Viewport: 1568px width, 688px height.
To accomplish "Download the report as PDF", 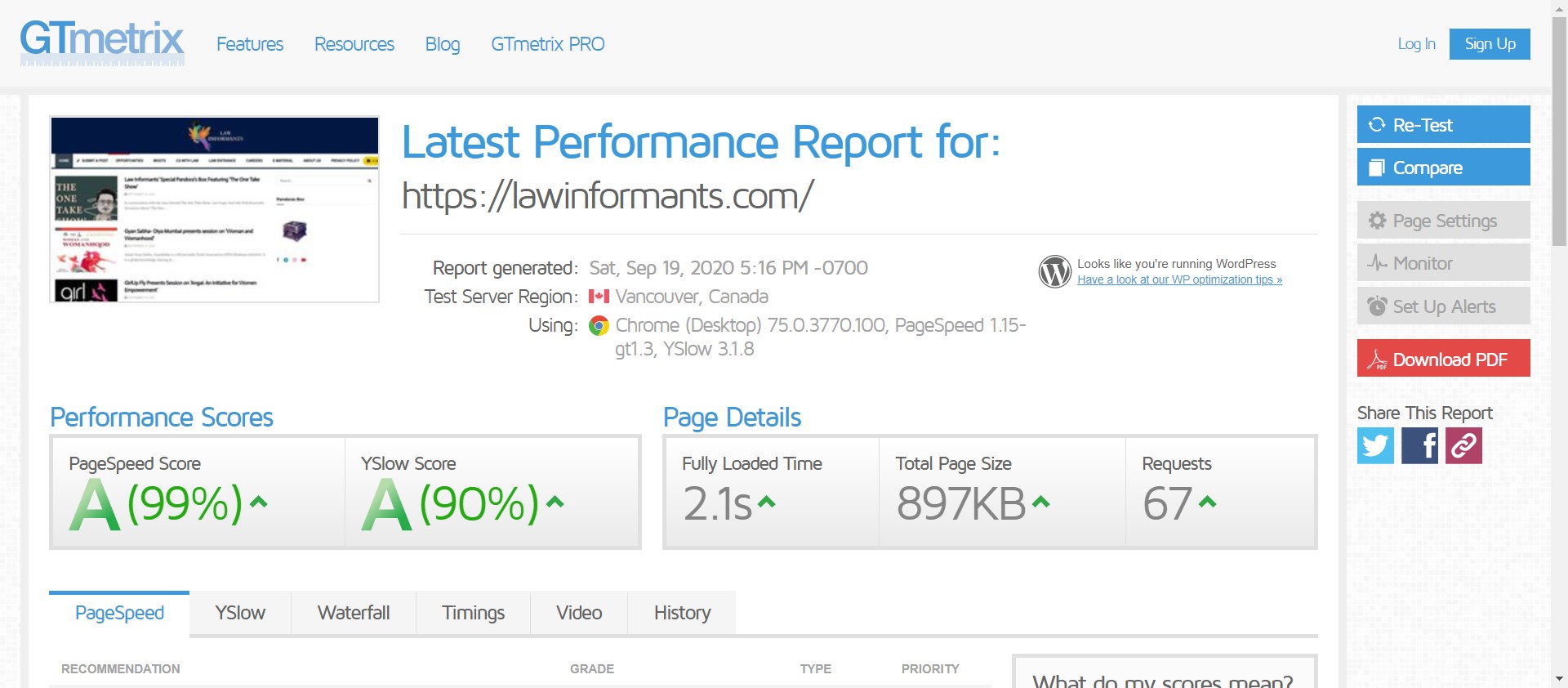I will pos(1443,359).
